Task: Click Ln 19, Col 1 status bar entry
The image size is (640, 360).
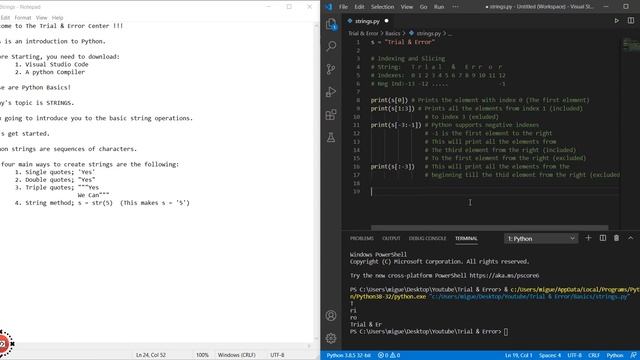Action: point(518,355)
